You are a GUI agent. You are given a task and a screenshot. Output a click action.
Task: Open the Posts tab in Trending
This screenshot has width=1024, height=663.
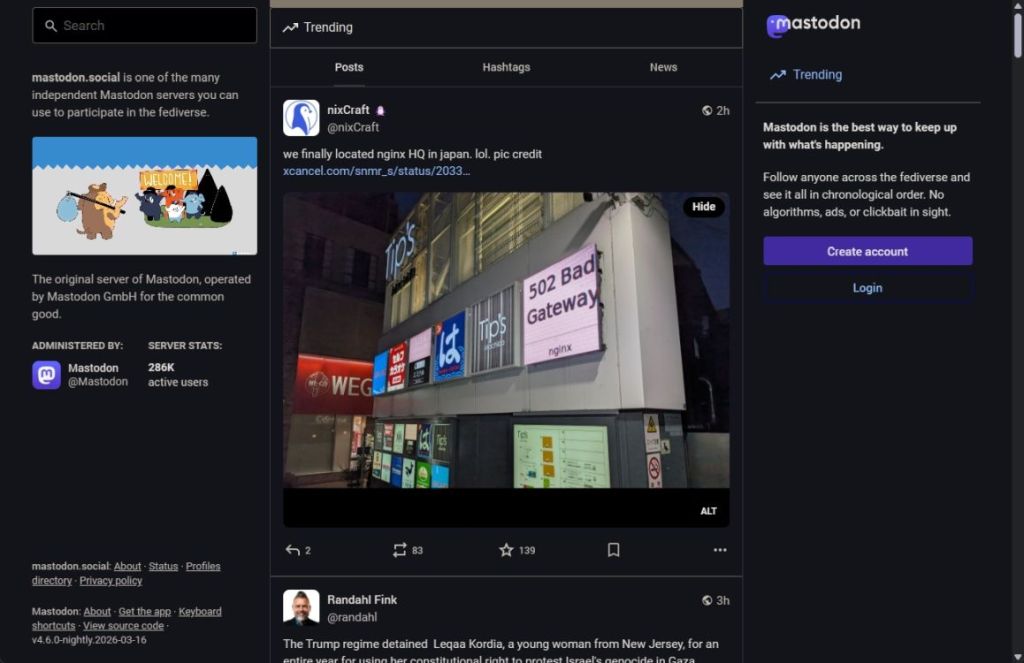(349, 67)
